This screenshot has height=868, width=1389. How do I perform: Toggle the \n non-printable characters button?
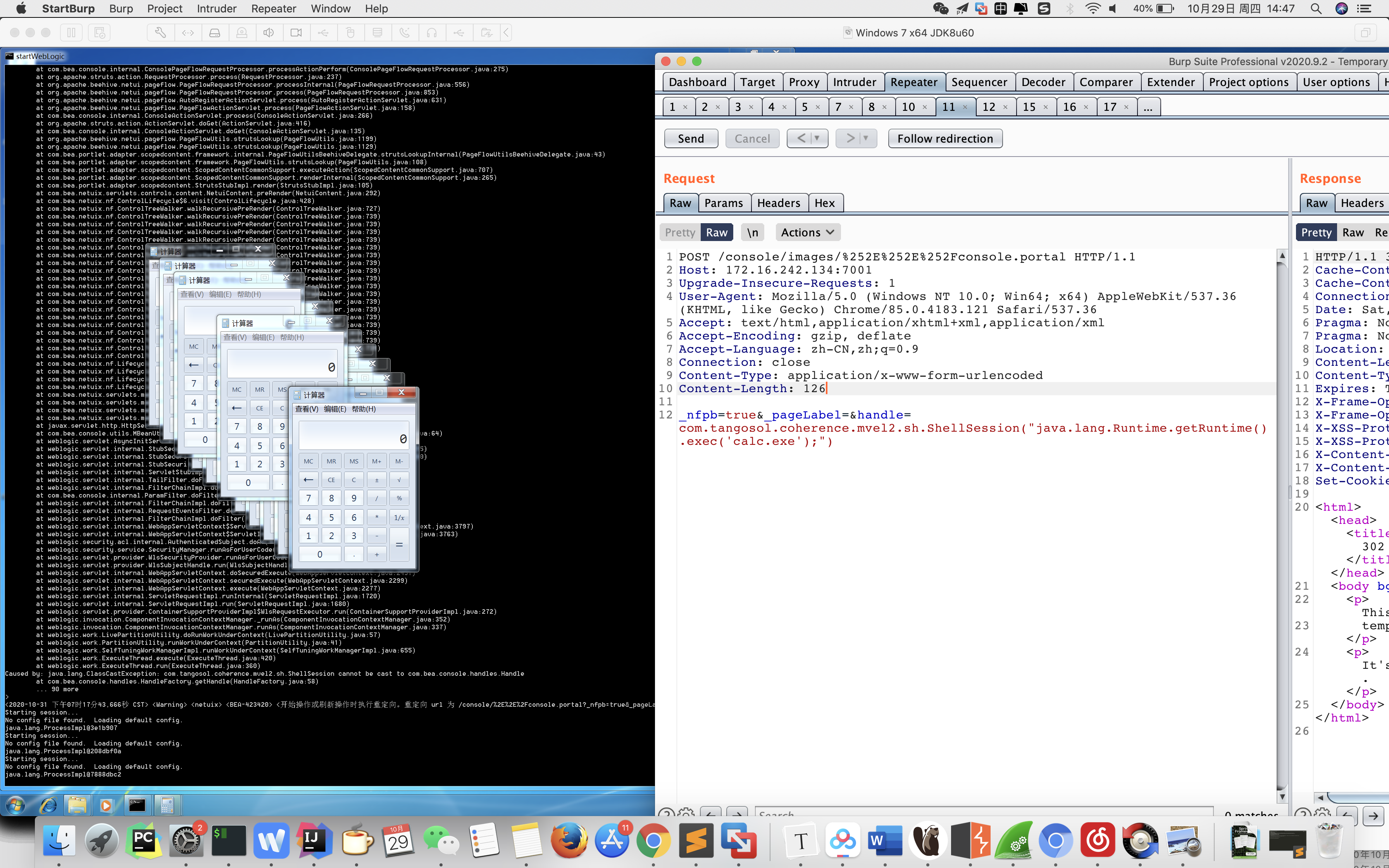753,232
